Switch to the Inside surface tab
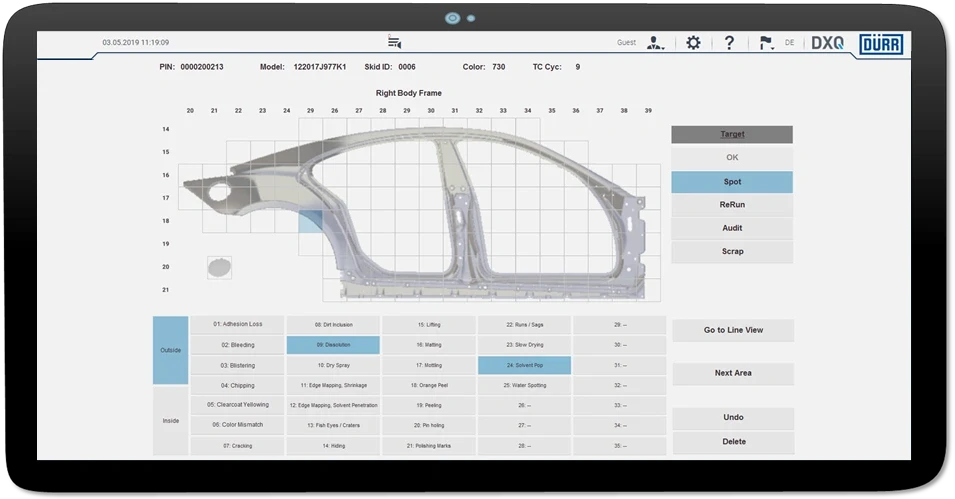The width and height of the screenshot is (955, 499). click(x=171, y=420)
